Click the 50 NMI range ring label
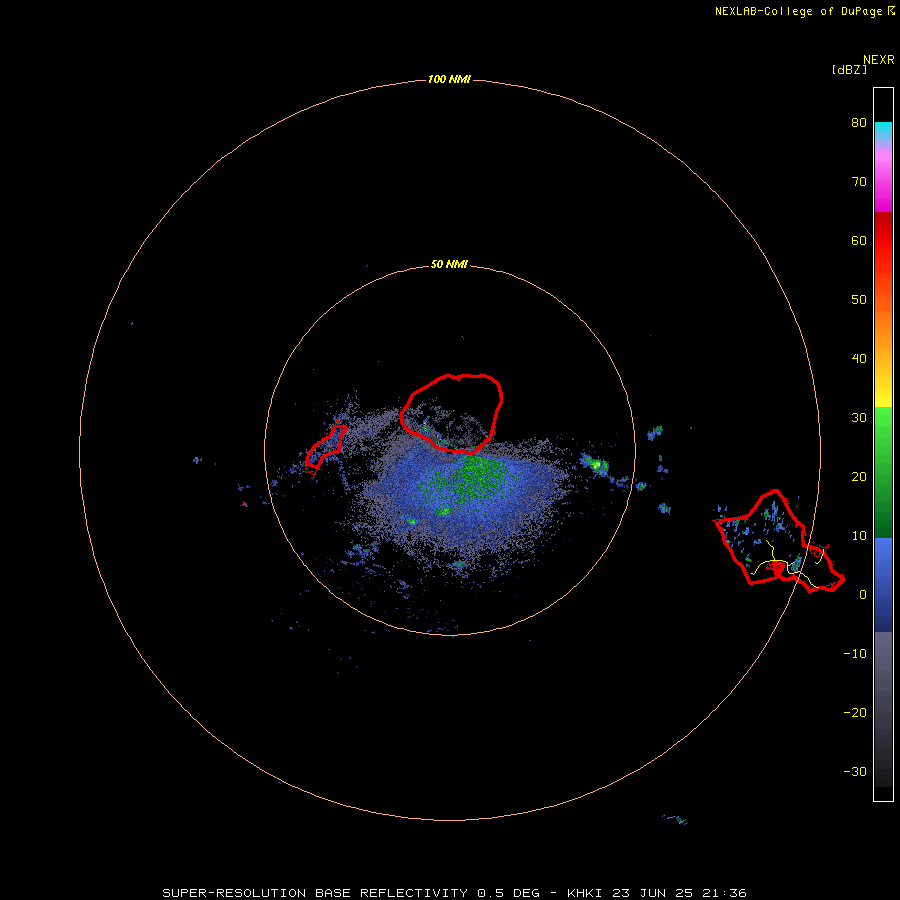 tap(449, 265)
